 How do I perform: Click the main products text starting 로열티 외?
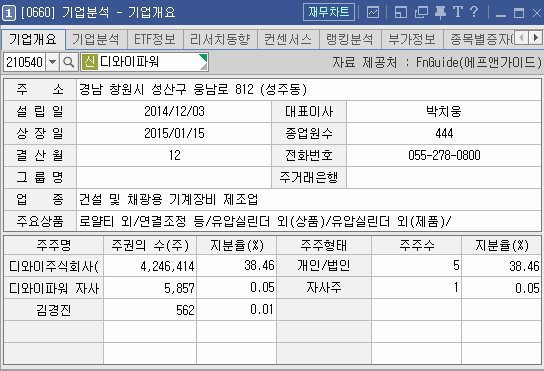265,221
